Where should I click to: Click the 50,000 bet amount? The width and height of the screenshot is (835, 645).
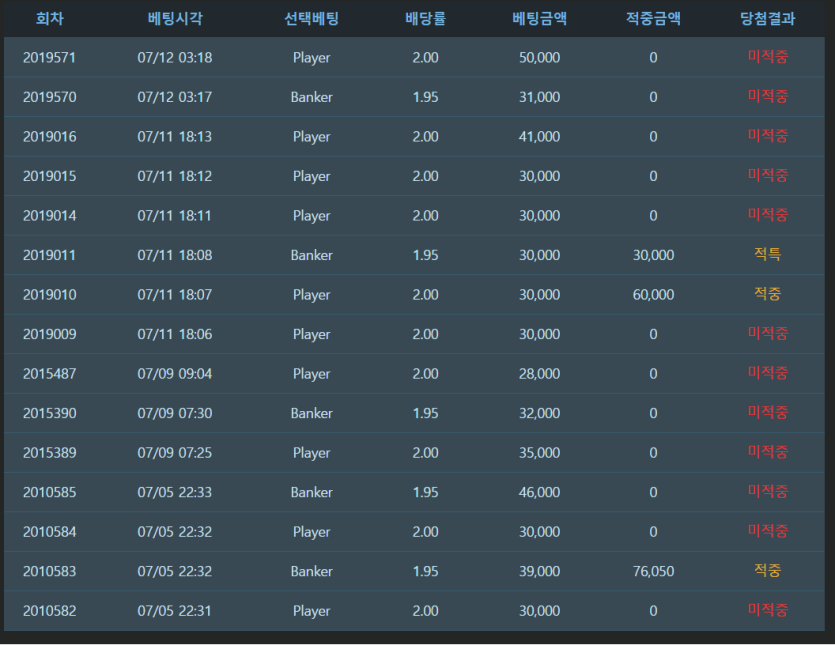click(x=539, y=58)
